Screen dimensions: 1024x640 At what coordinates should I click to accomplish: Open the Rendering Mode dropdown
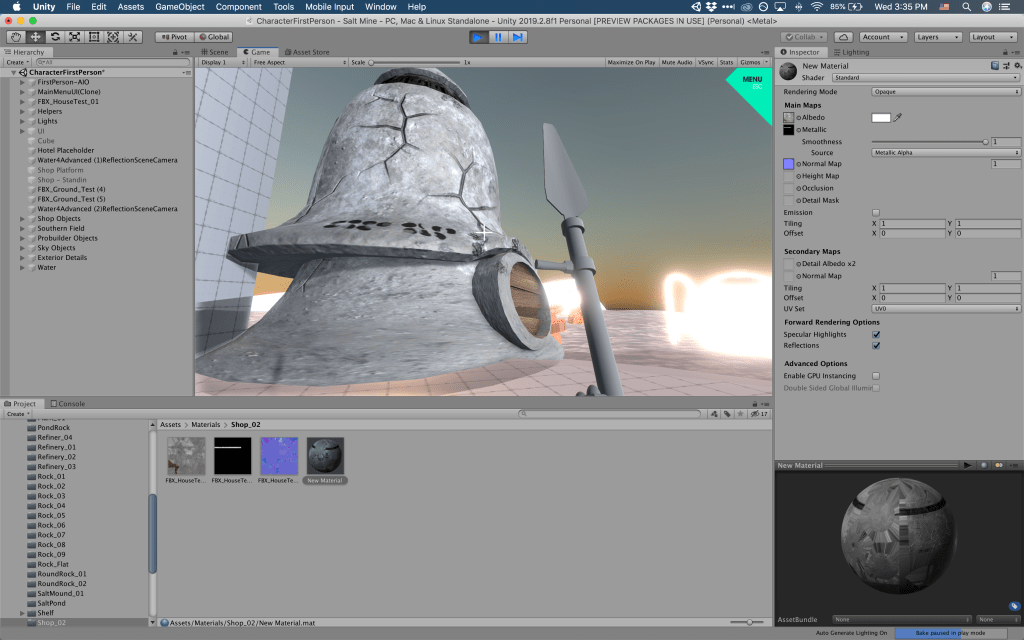[x=945, y=92]
